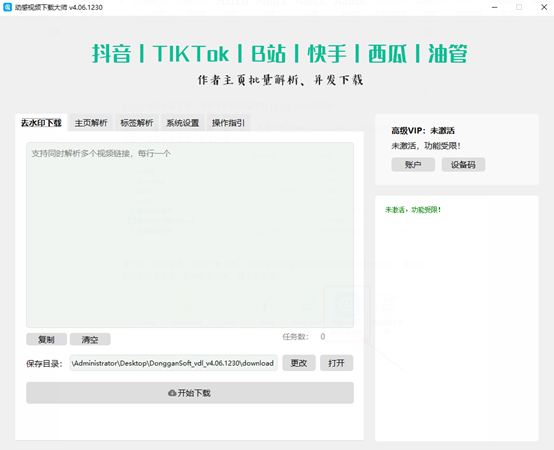Focus the video links text area

(x=190, y=235)
